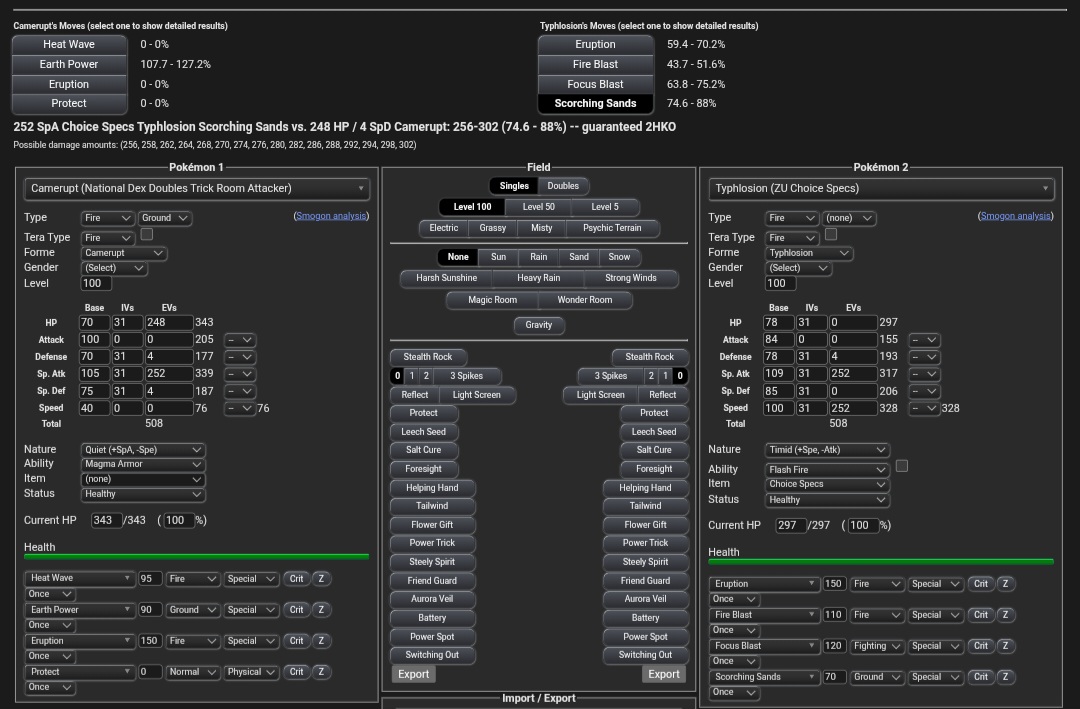Select Camerupt's Heat Wave move result
The height and width of the screenshot is (709, 1080).
[69, 44]
